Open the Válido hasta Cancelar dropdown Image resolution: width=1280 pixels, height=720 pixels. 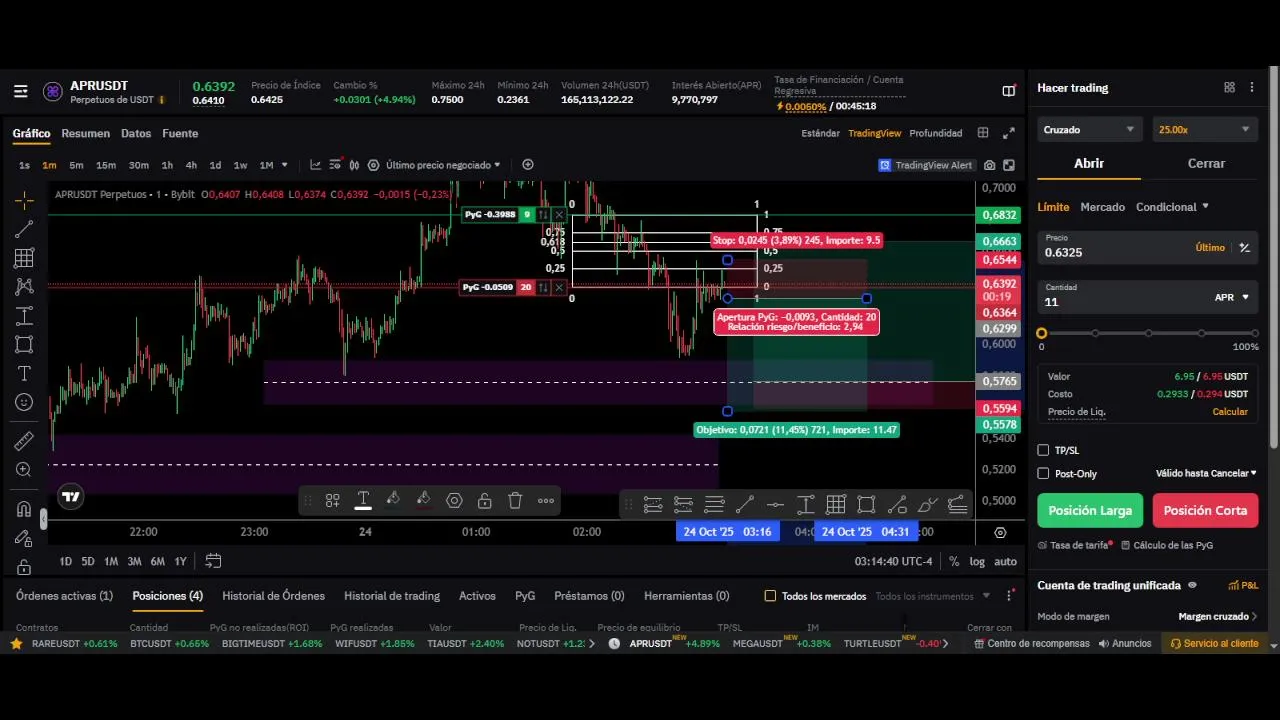(x=1206, y=474)
